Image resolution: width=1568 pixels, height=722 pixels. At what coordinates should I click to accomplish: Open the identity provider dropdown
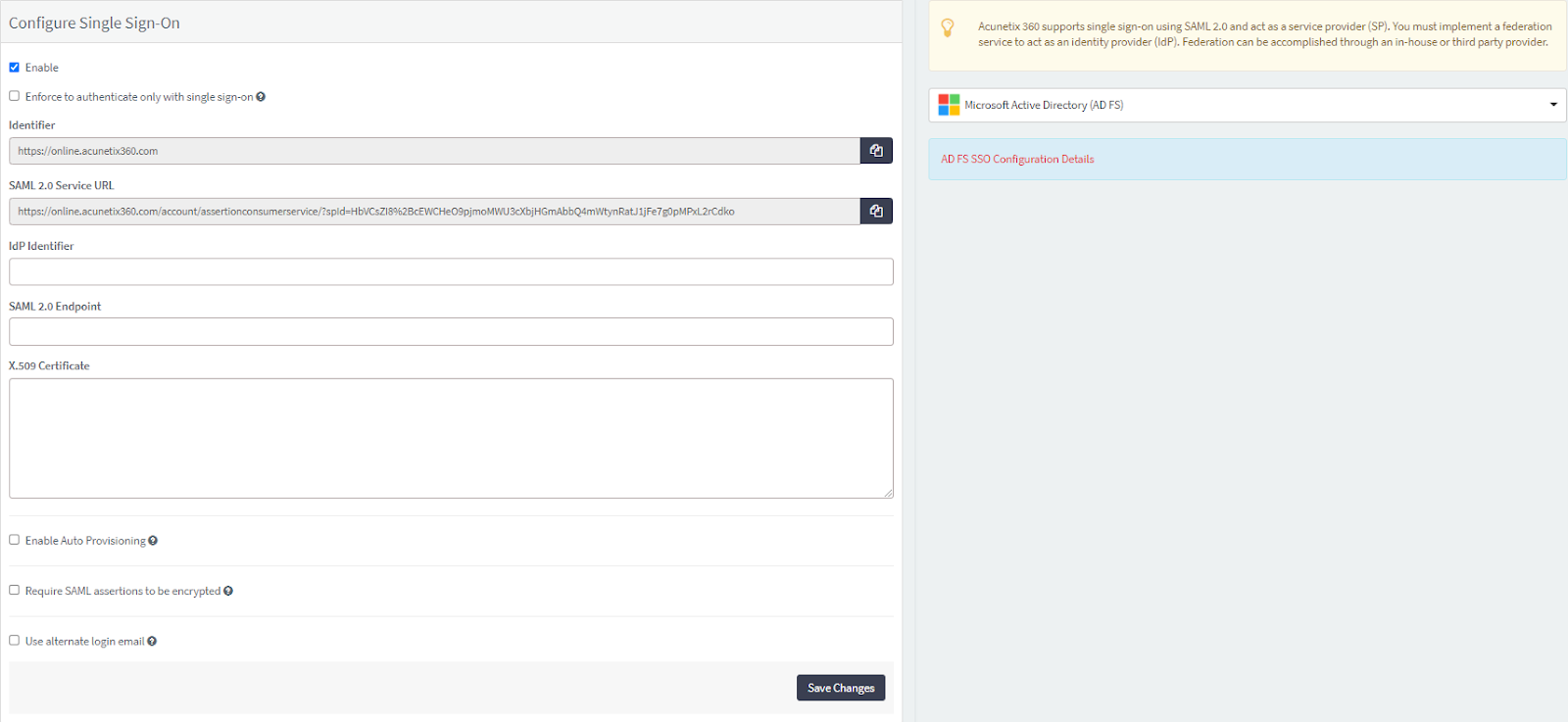click(x=1248, y=105)
